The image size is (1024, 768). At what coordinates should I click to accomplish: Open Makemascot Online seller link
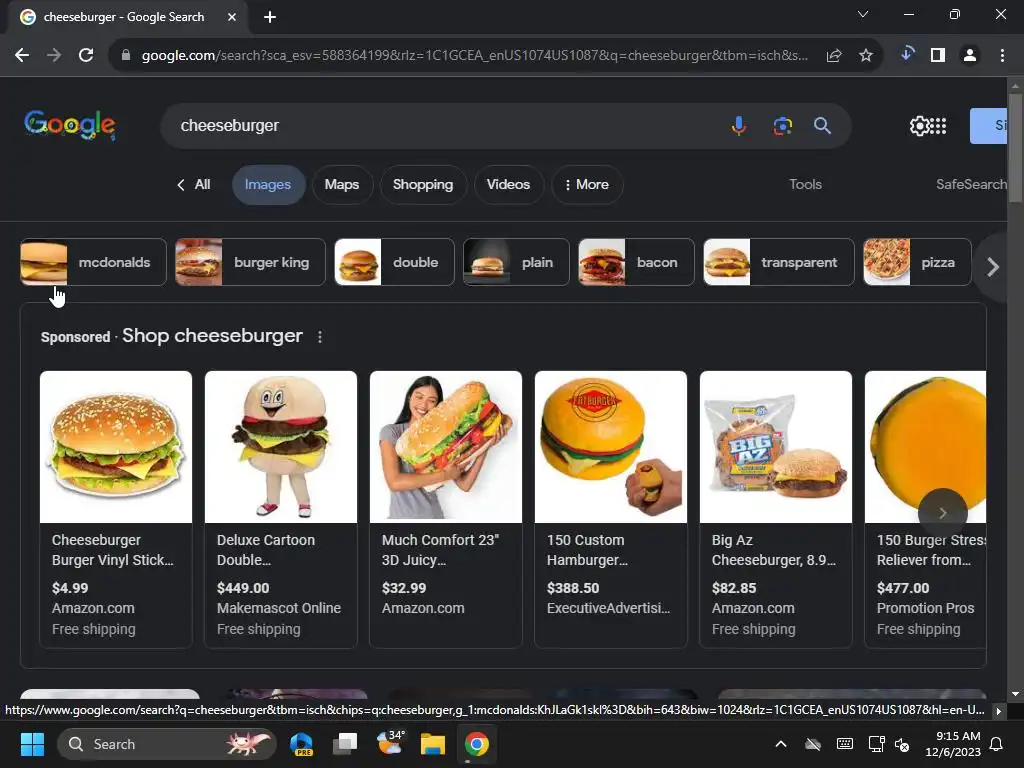point(279,608)
